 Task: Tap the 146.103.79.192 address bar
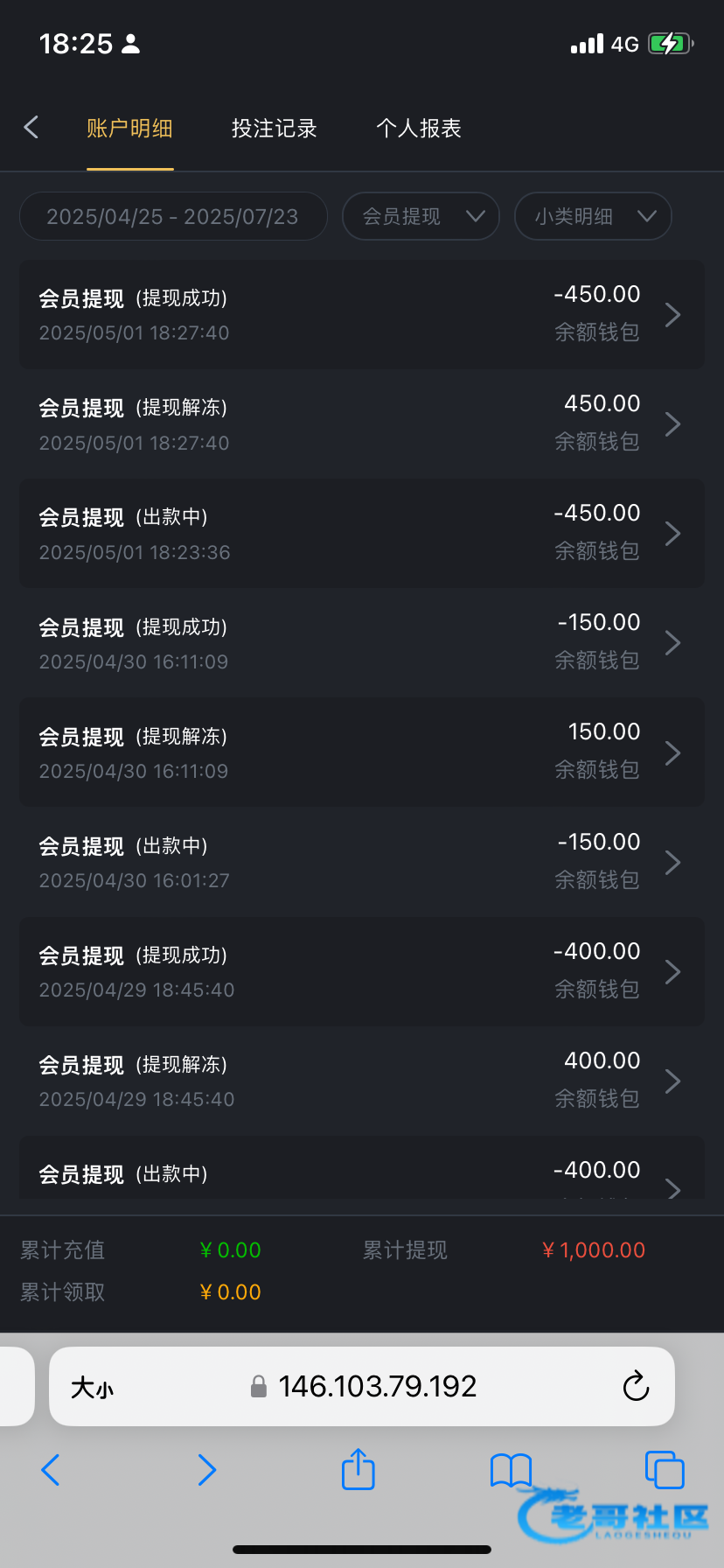[376, 1386]
